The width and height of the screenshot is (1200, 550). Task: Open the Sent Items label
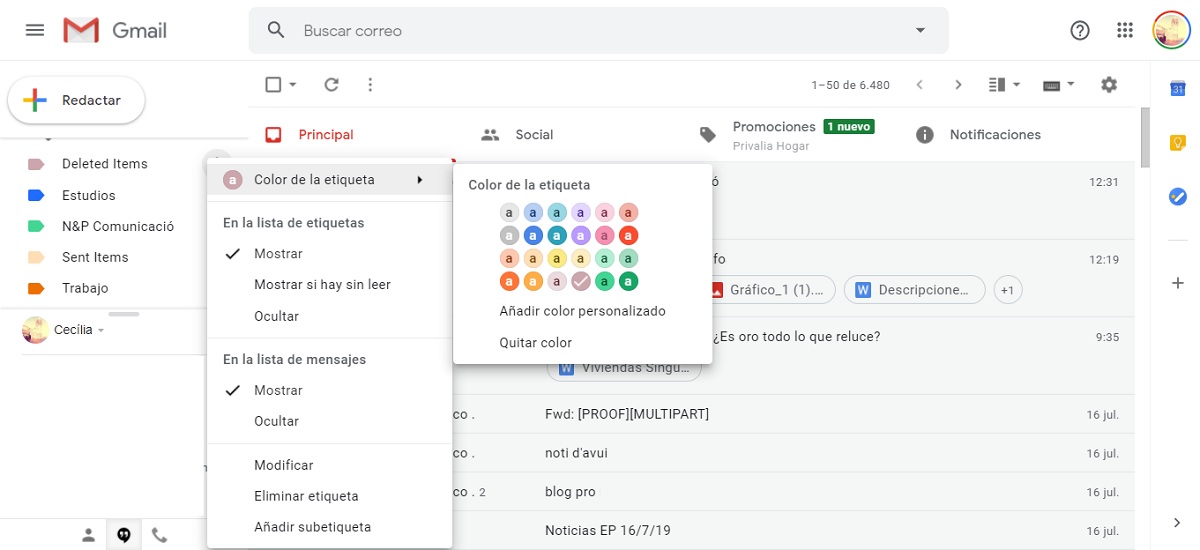[95, 257]
